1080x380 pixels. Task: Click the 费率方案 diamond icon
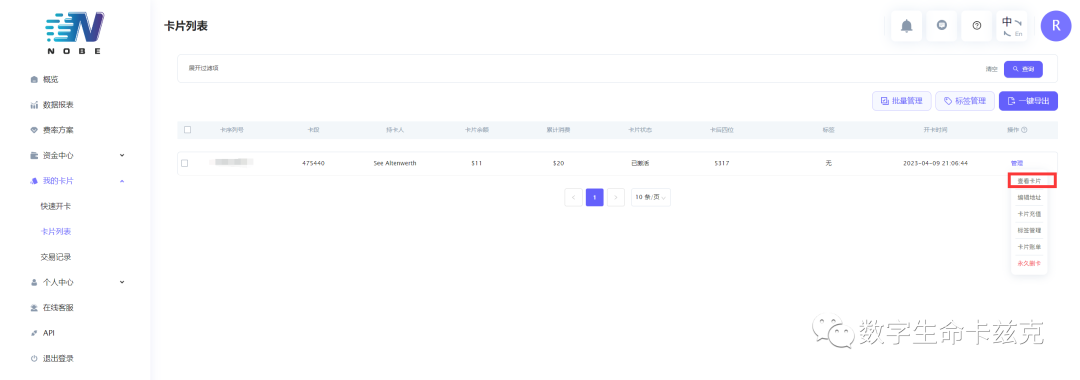coord(34,130)
